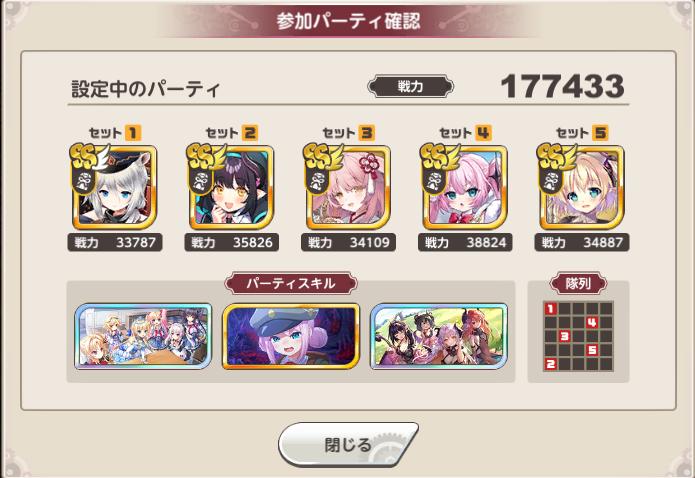
Task: Click the total 戦力 badge near 177433
Action: click(x=410, y=86)
